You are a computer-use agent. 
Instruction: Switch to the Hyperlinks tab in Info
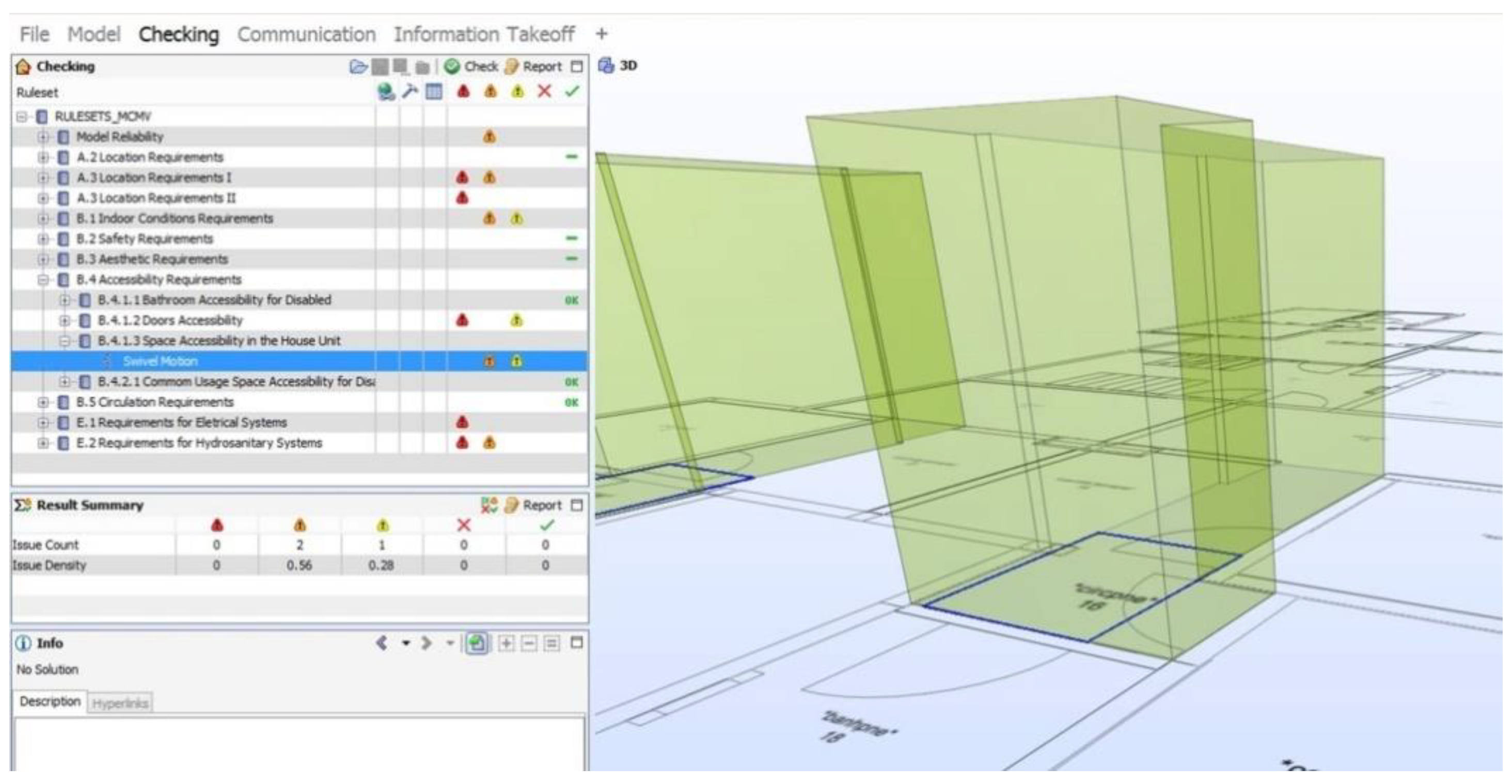(x=120, y=703)
